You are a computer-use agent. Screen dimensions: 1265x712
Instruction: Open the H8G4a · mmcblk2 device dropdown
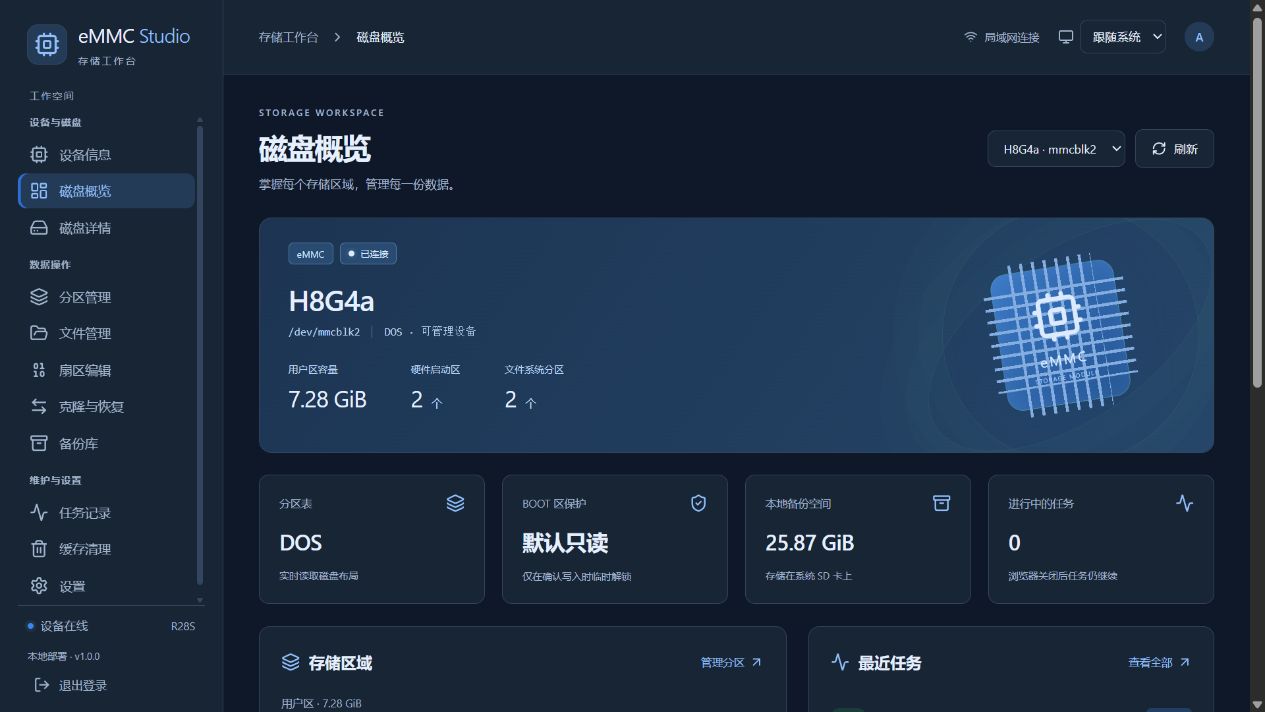tap(1056, 149)
